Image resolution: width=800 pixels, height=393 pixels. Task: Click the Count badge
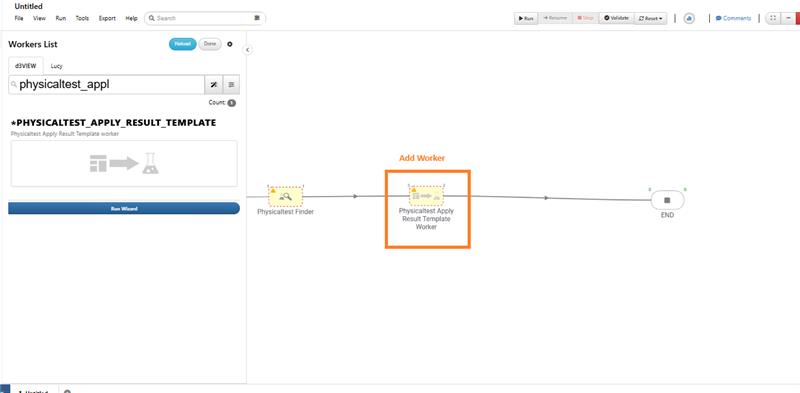[x=232, y=103]
